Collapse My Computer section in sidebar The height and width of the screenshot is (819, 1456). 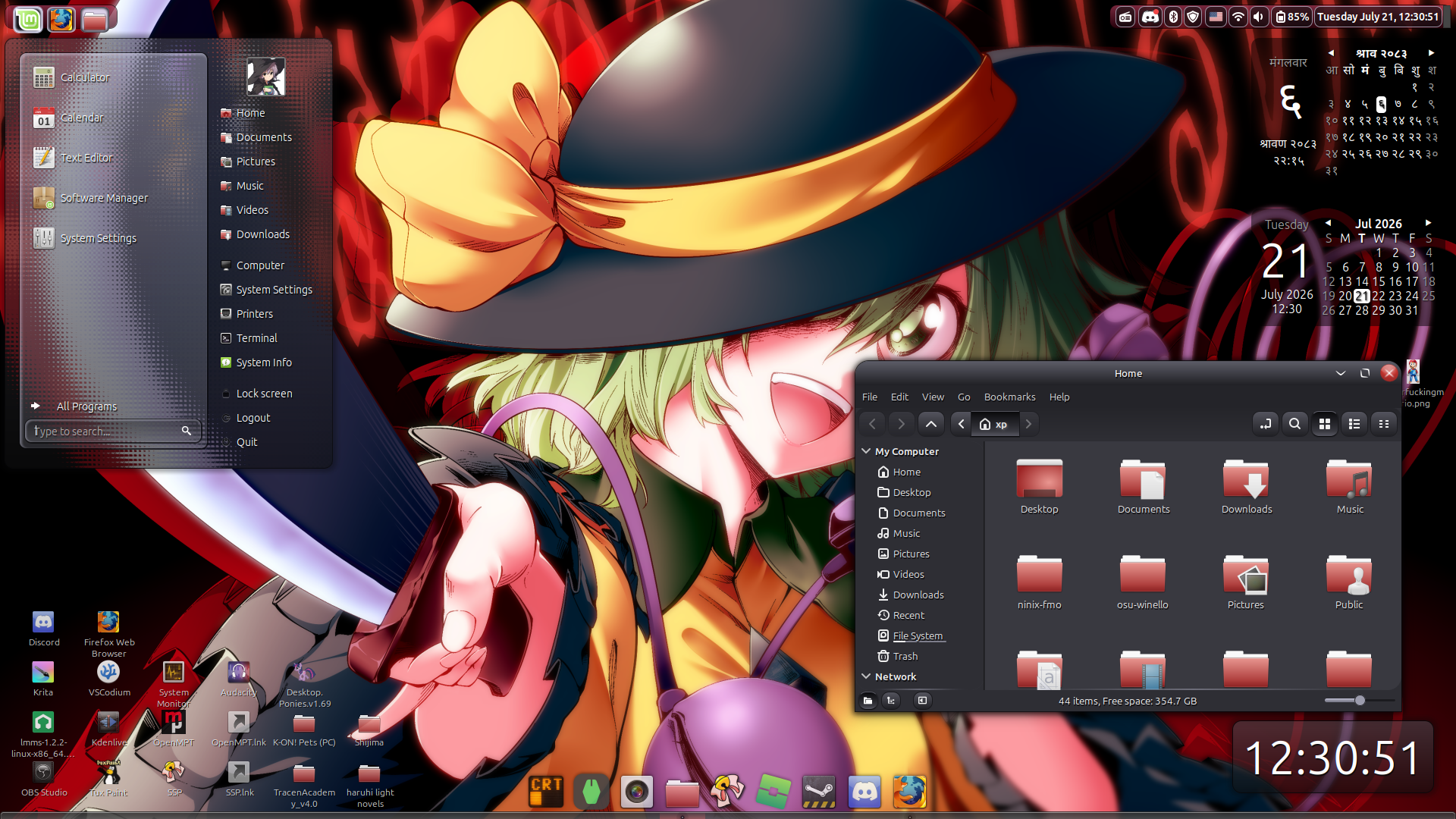(866, 451)
